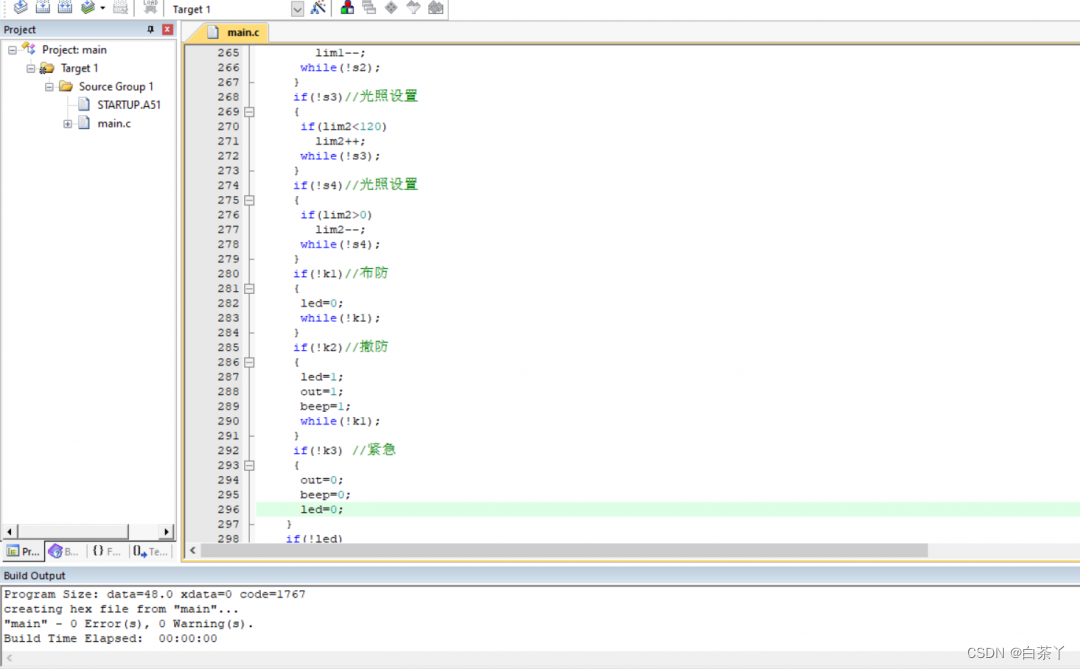Open the Target 1 dropdown list

click(x=297, y=9)
